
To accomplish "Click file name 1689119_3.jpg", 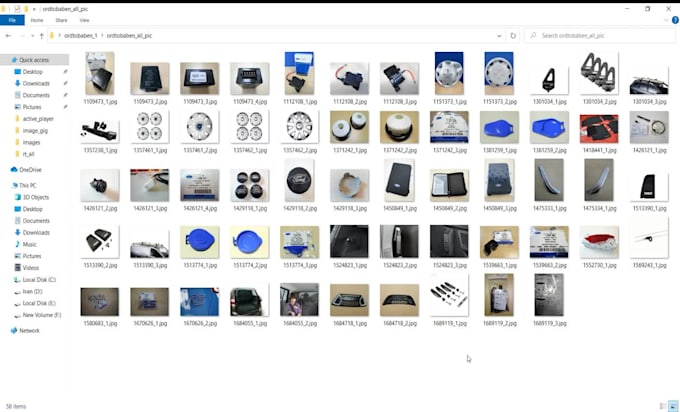I will (549, 324).
